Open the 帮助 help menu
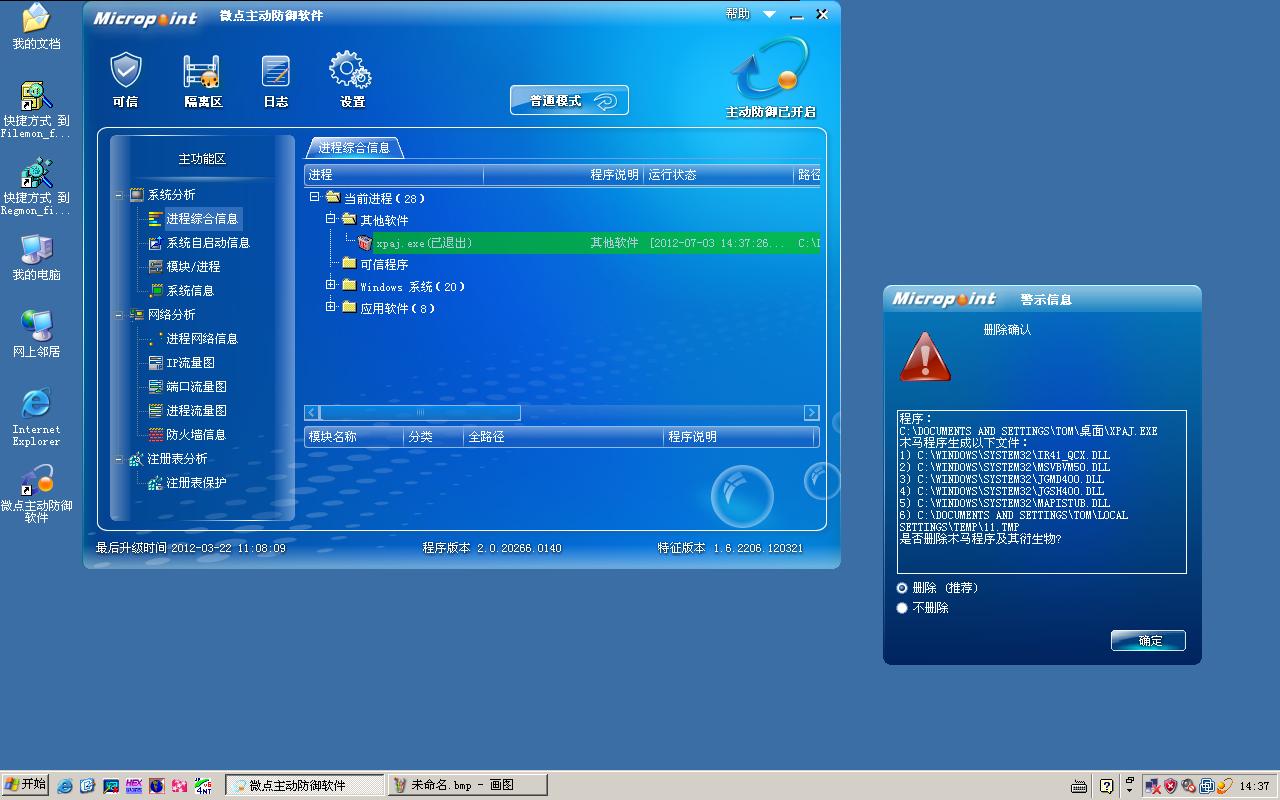The width and height of the screenshot is (1280, 800). click(738, 14)
